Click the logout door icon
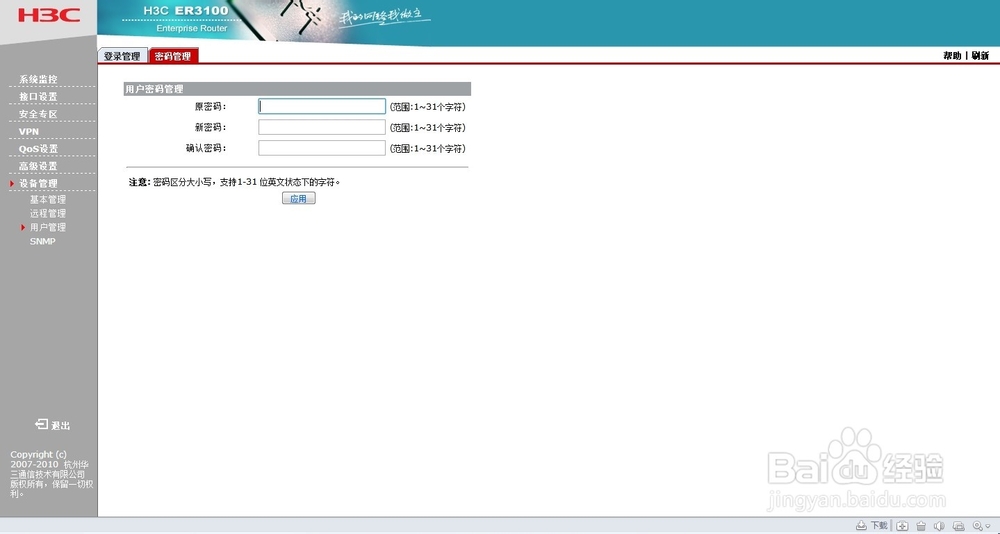This screenshot has width=1000, height=534. click(x=41, y=424)
